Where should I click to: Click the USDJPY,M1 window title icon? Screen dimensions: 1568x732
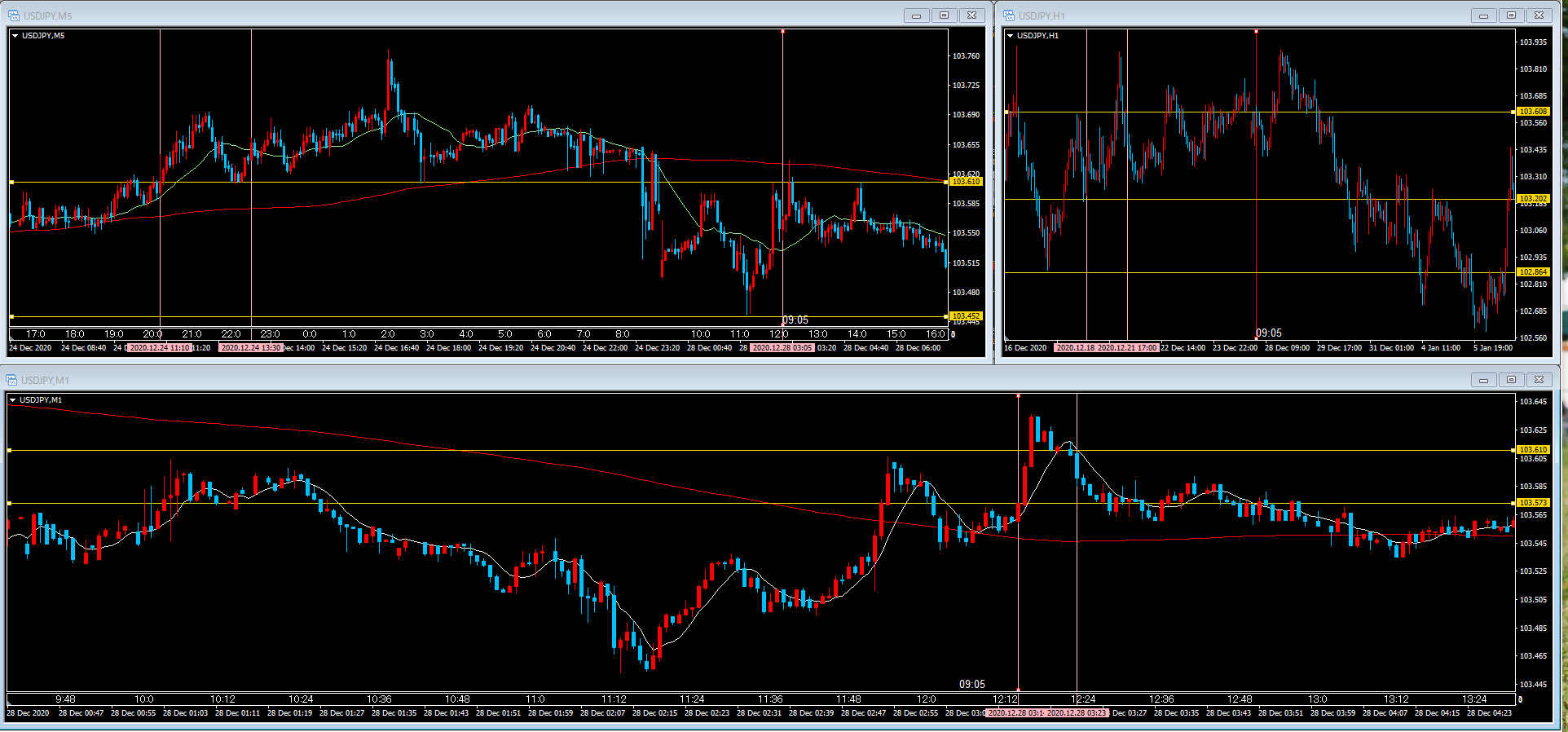point(12,380)
